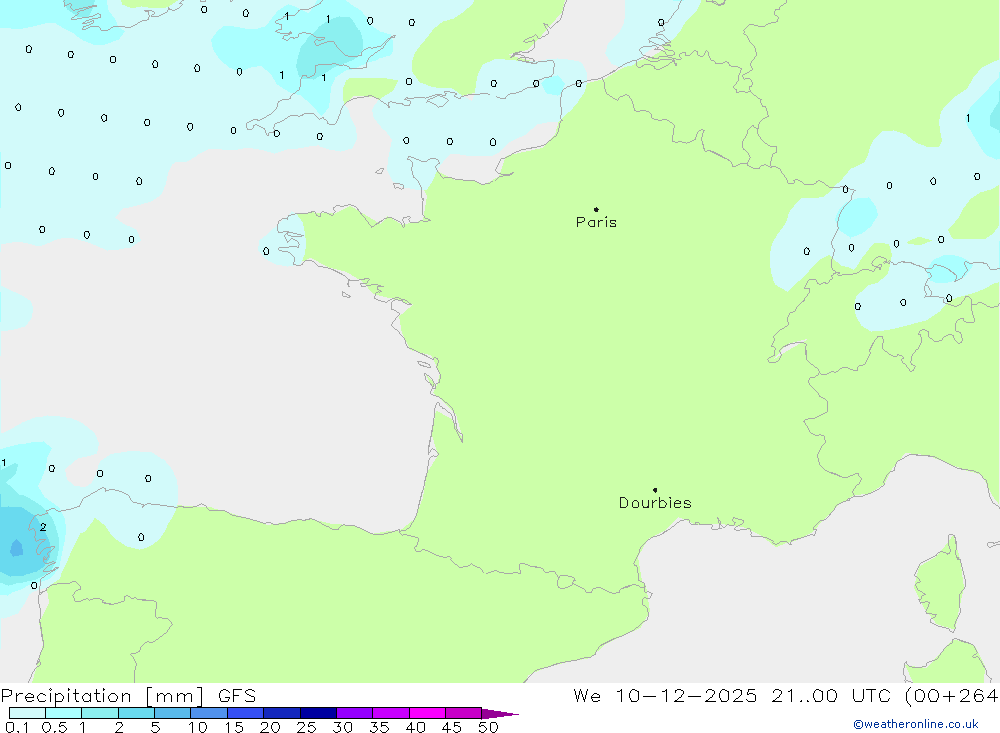Click the '(00+264' forecast offset text
Screen dimensions: 1000x733
(x=952, y=696)
